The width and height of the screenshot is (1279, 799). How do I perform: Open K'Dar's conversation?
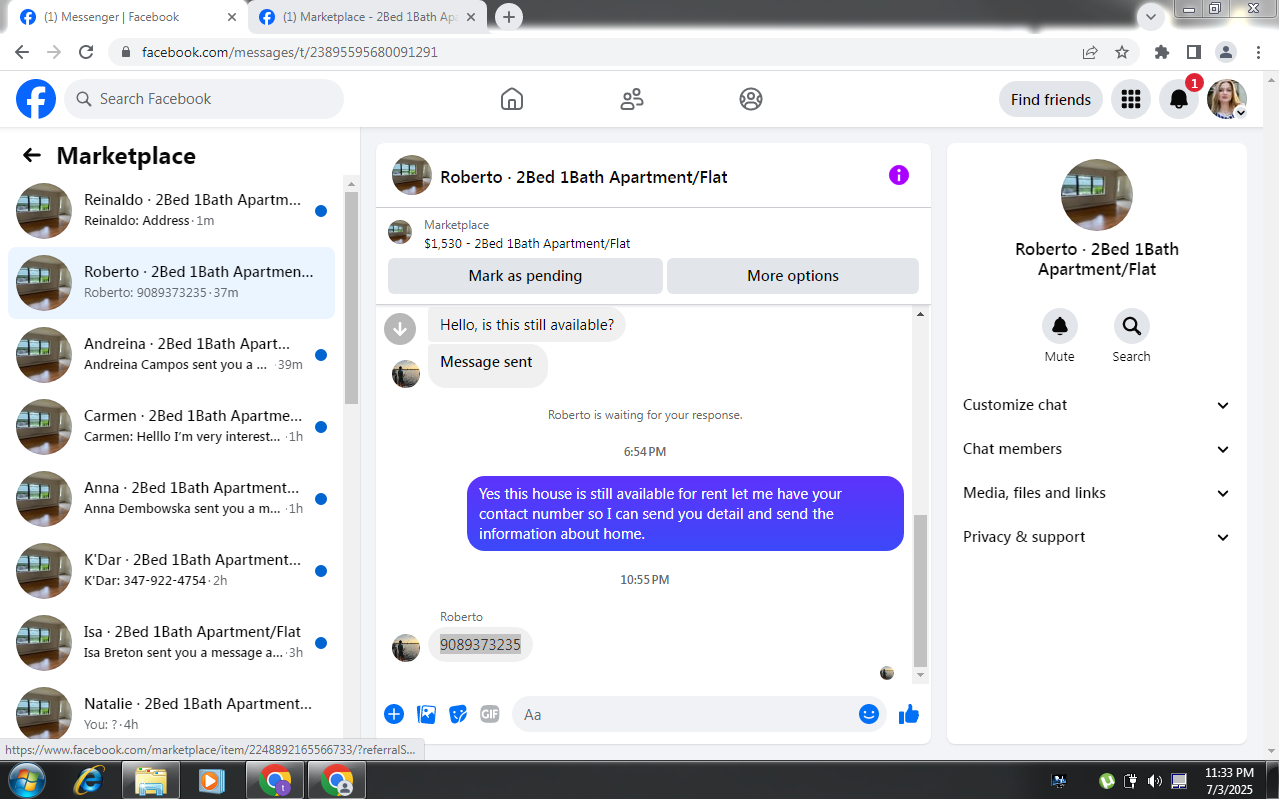171,571
